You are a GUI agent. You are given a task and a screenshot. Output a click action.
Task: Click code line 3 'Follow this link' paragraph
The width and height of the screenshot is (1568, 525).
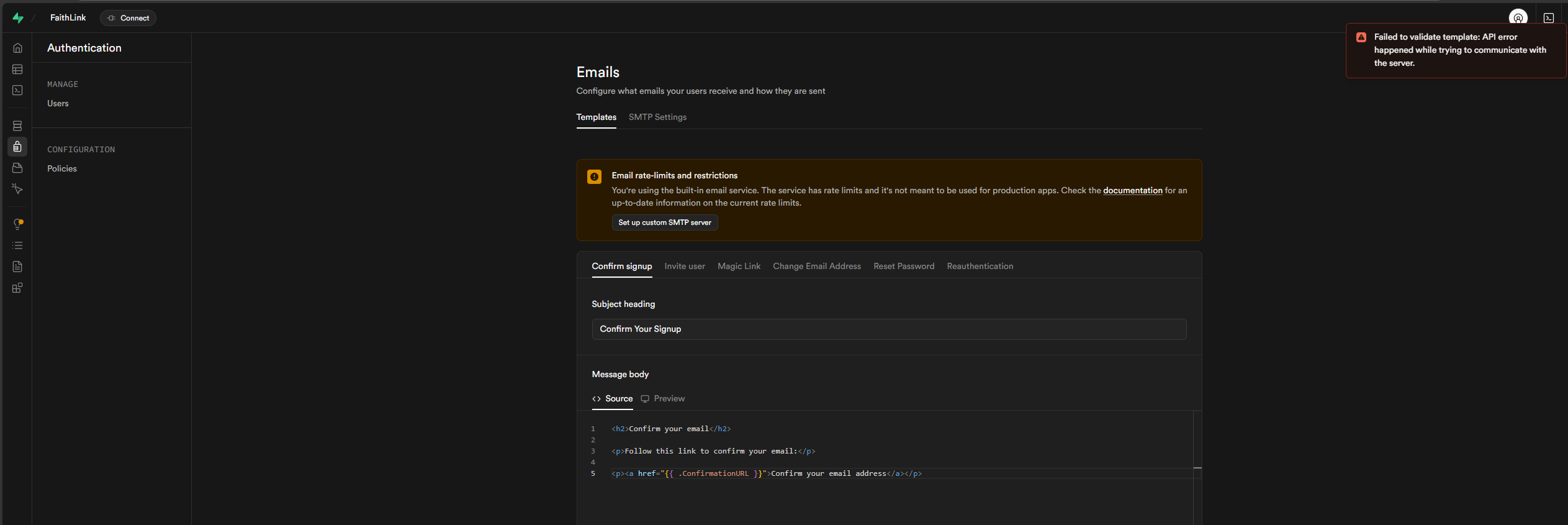713,452
